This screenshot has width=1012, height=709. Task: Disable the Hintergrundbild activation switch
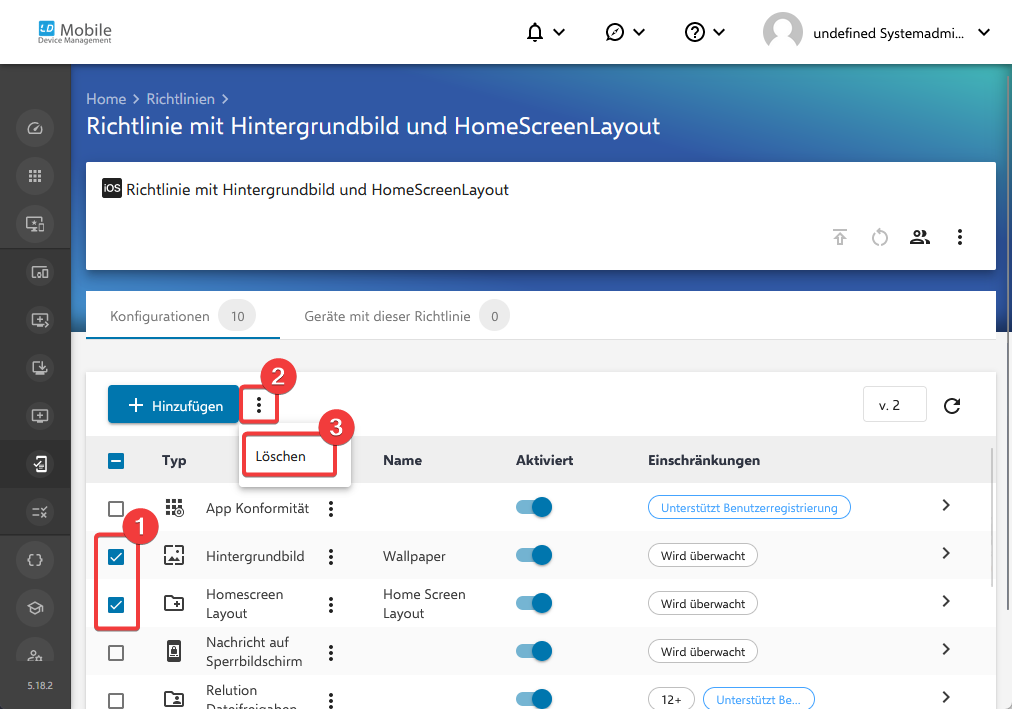534,555
